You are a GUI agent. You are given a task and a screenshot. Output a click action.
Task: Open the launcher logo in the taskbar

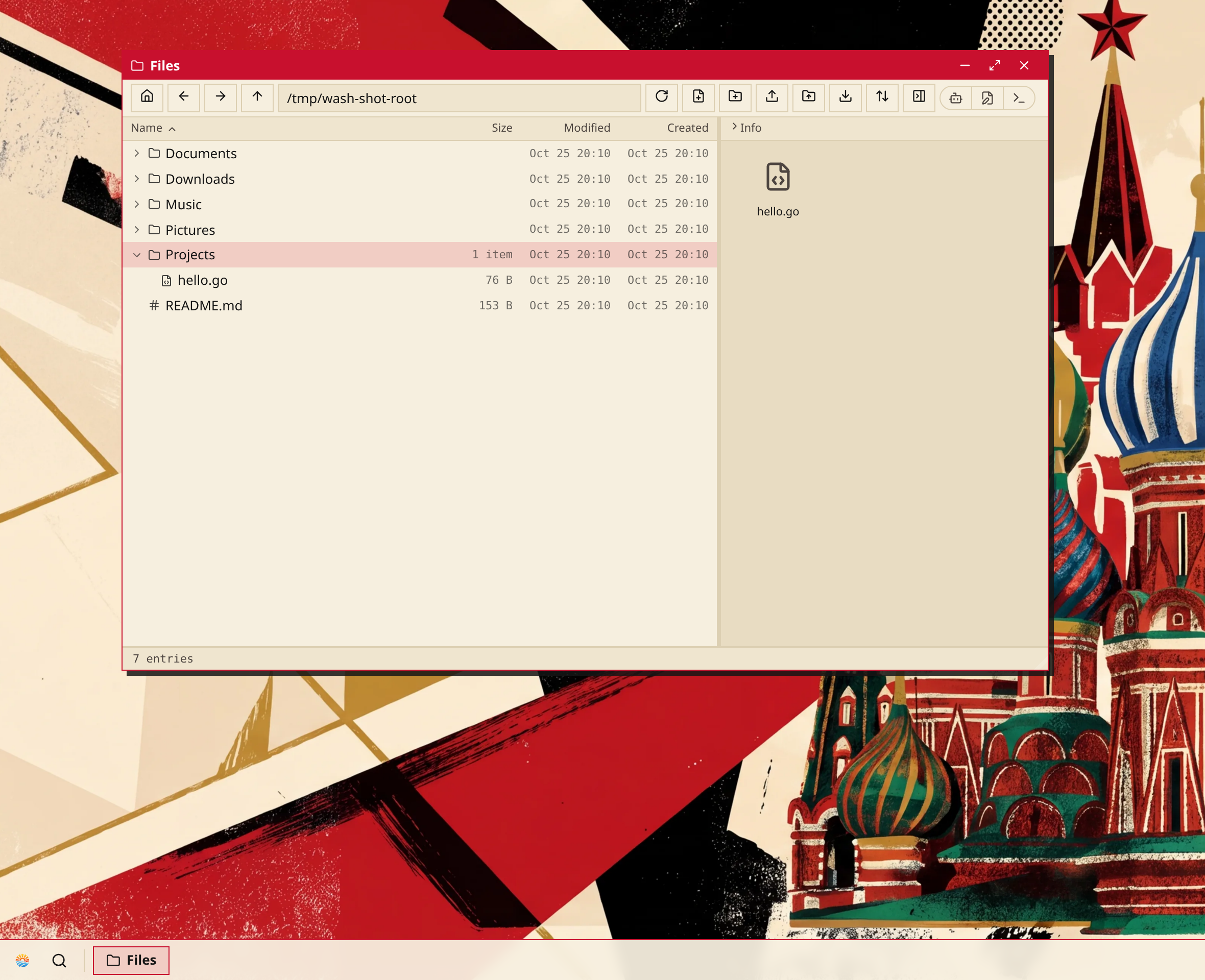[x=22, y=960]
